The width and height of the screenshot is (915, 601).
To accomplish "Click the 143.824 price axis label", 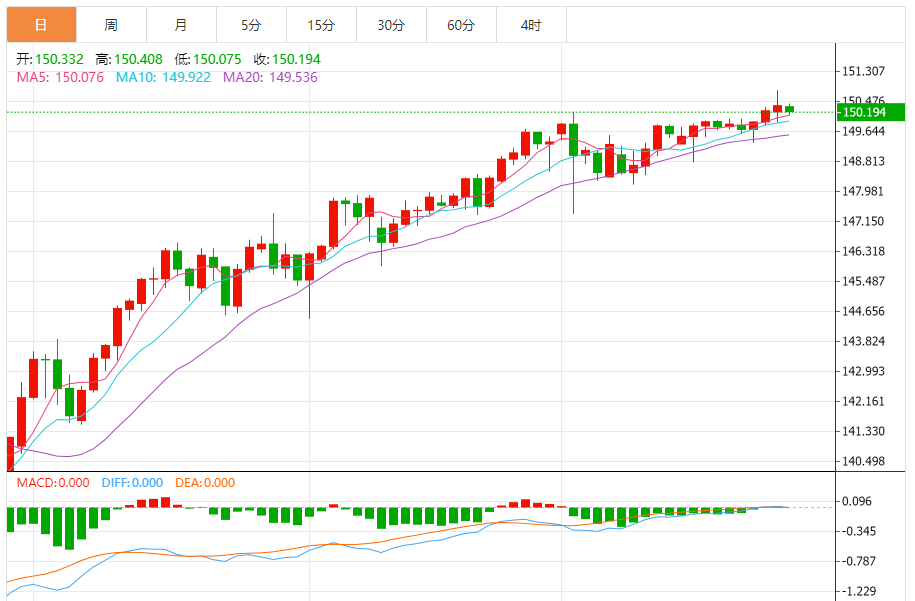I will [863, 341].
